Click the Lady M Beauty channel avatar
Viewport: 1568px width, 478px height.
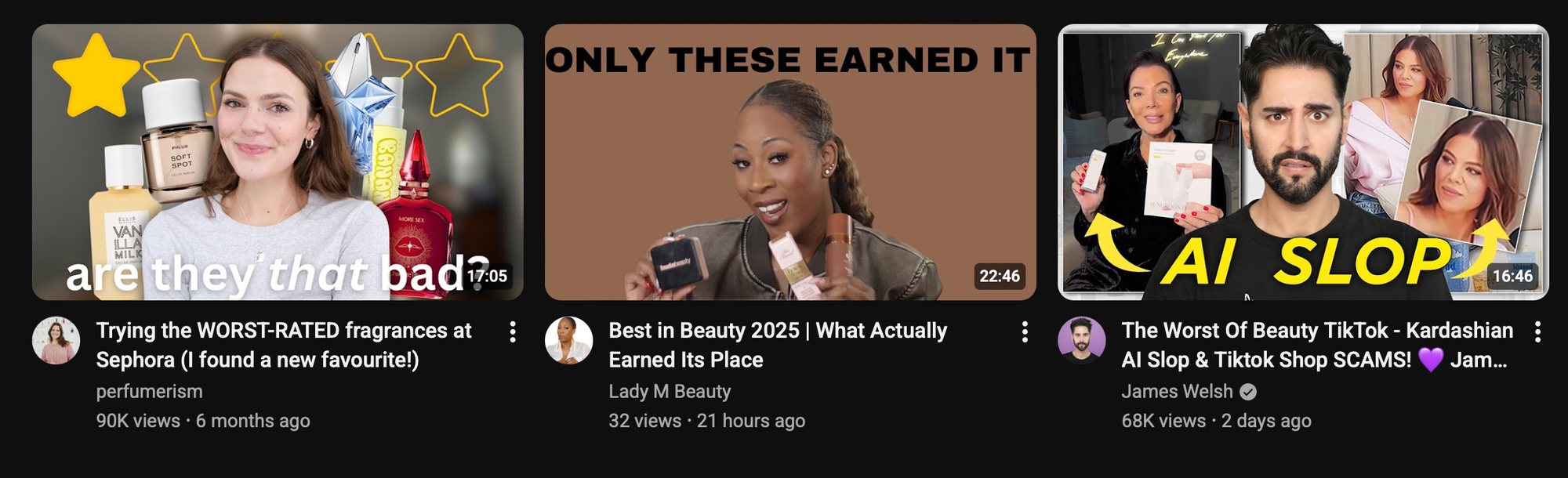(568, 341)
